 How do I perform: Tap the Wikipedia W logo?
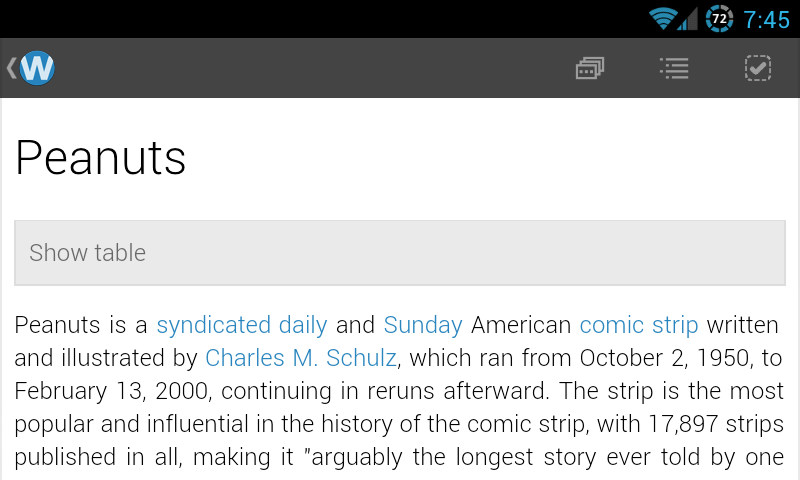(x=37, y=68)
